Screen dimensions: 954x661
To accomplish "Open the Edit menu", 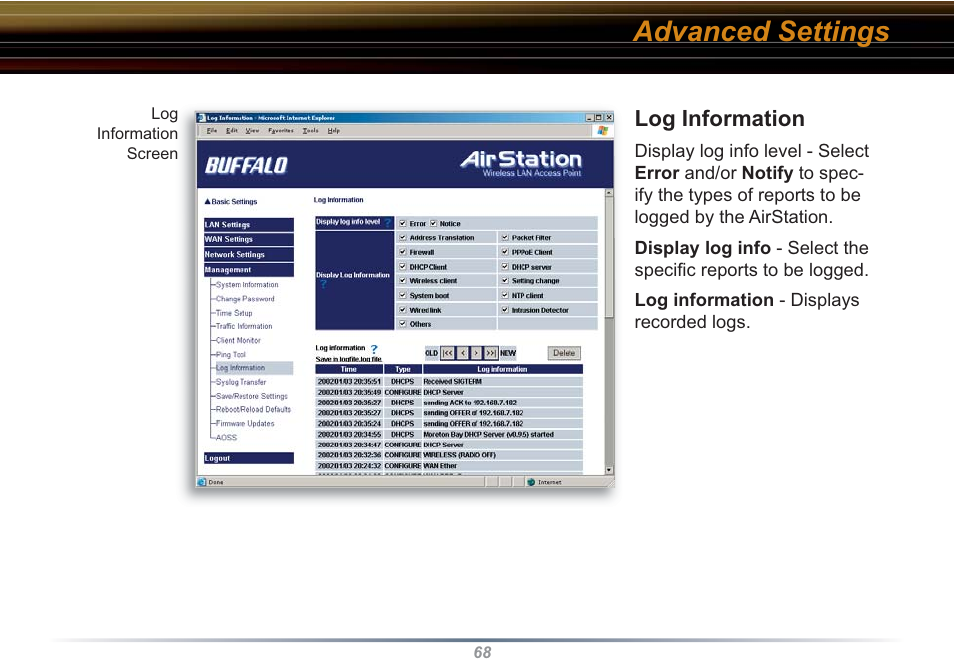I will click(231, 130).
